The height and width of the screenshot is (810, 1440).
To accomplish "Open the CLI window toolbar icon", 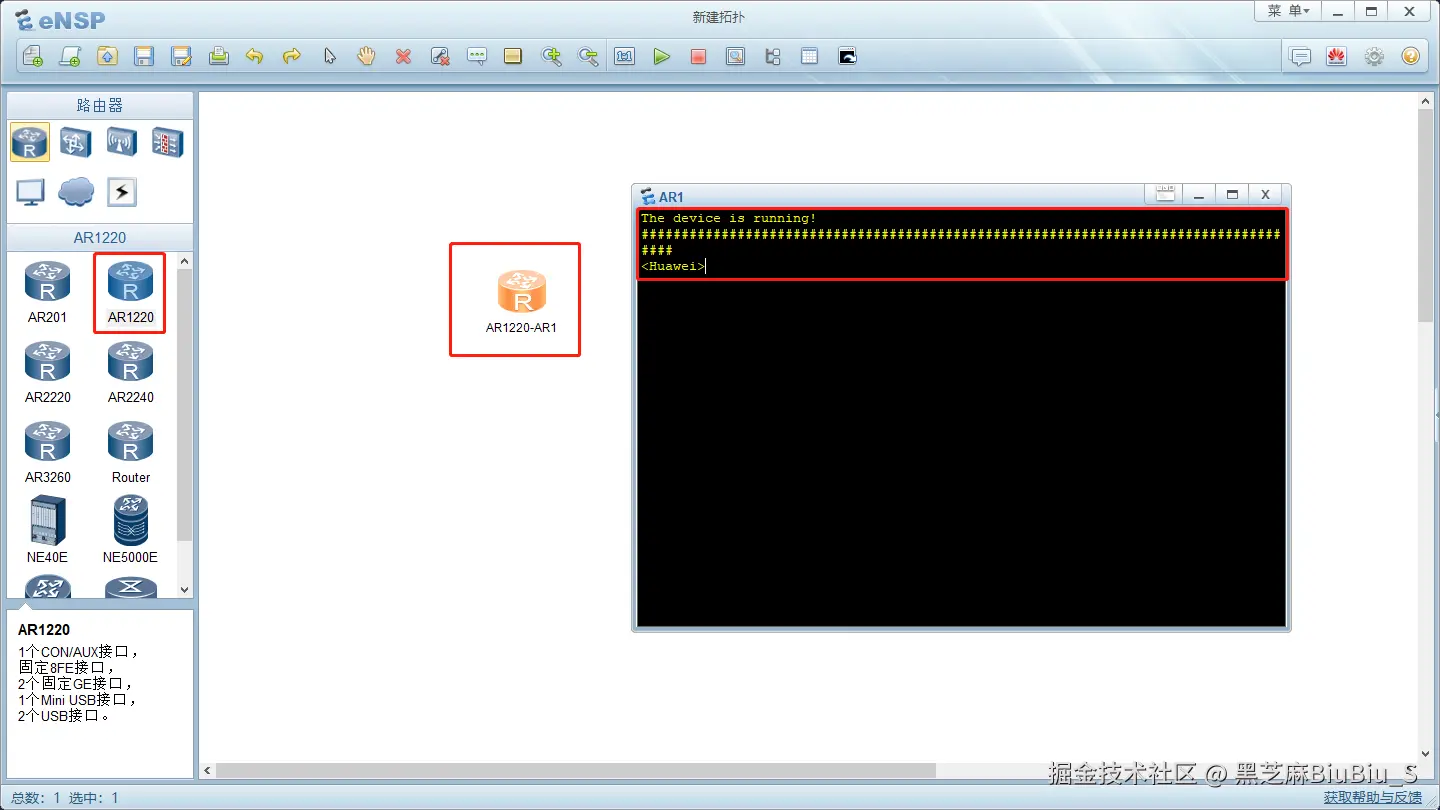I will [847, 57].
